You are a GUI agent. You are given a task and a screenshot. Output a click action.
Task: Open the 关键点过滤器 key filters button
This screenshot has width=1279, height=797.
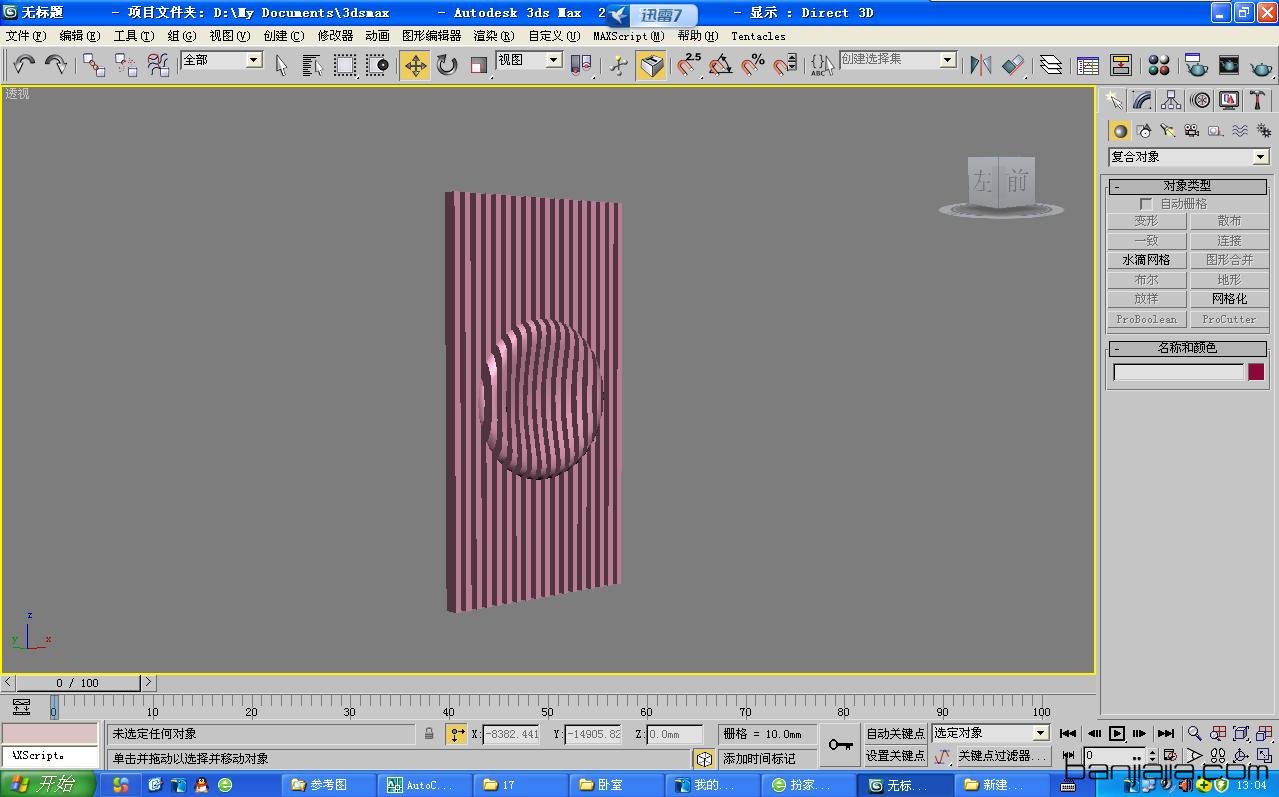point(1003,756)
